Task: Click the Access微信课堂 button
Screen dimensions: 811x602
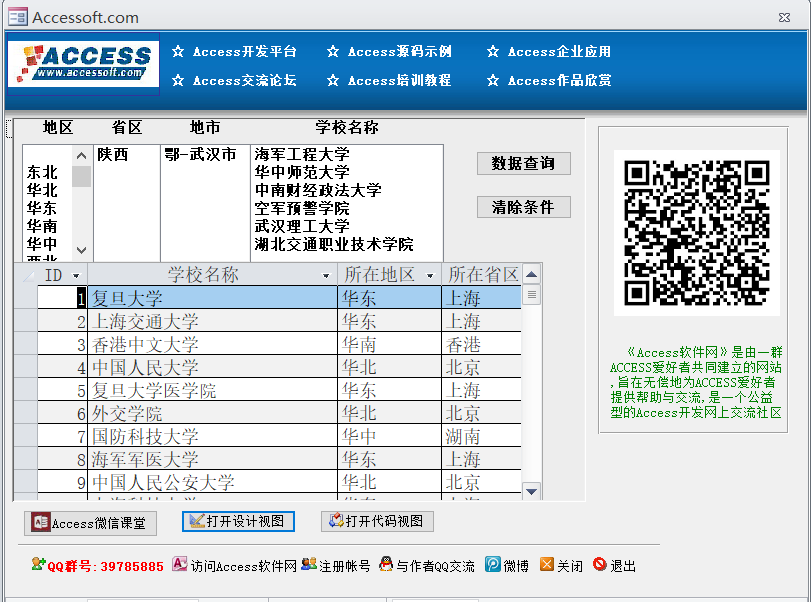Action: coord(90,523)
